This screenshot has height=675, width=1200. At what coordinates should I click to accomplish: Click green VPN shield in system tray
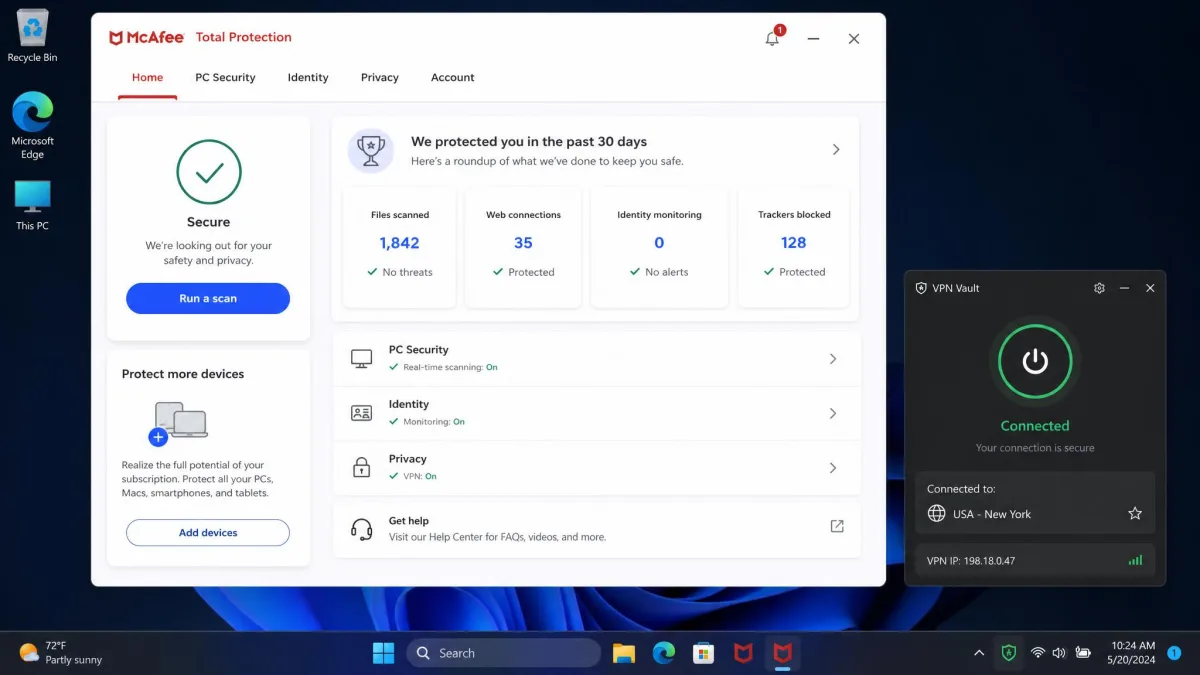(1009, 653)
